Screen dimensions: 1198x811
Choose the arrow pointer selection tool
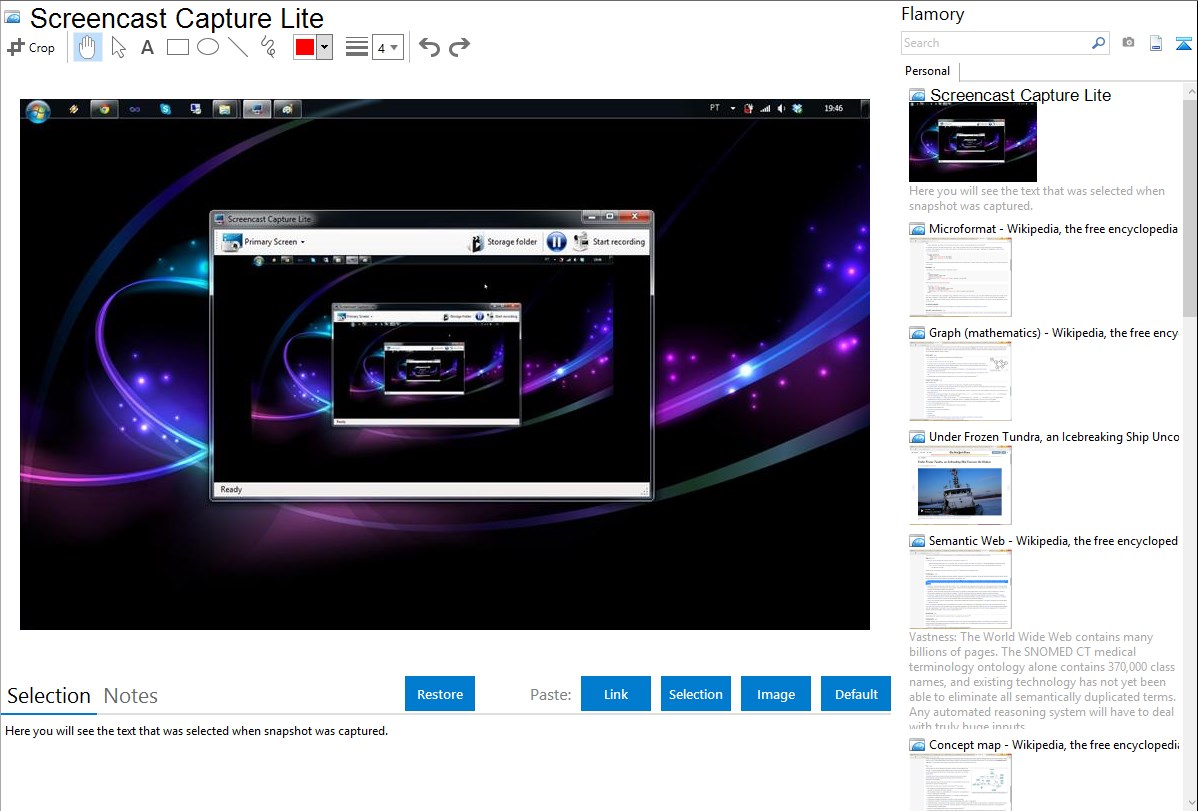pyautogui.click(x=118, y=47)
